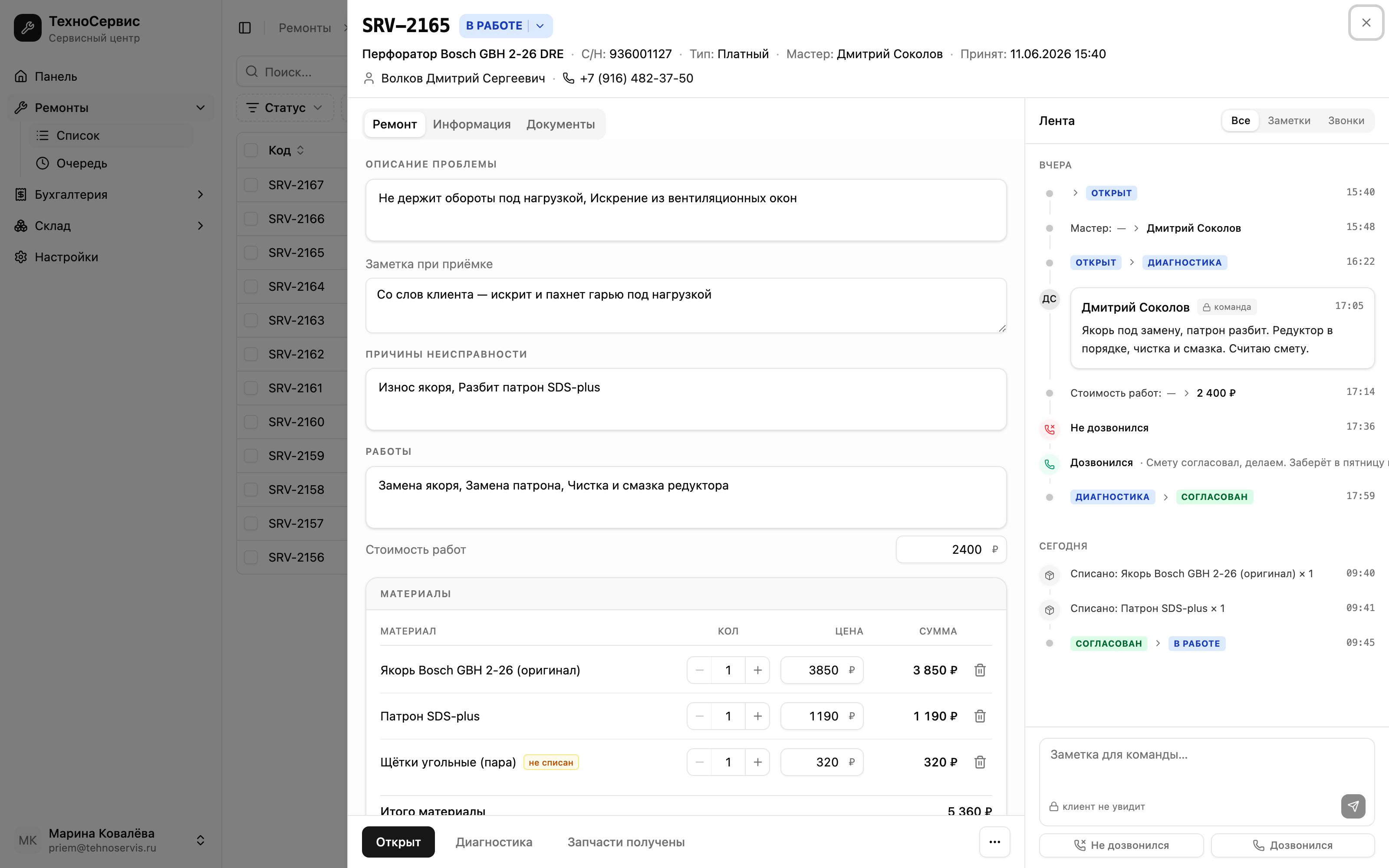
Task: Decrease quantity of Якорь Bosch GBH 2-26
Action: (x=699, y=670)
